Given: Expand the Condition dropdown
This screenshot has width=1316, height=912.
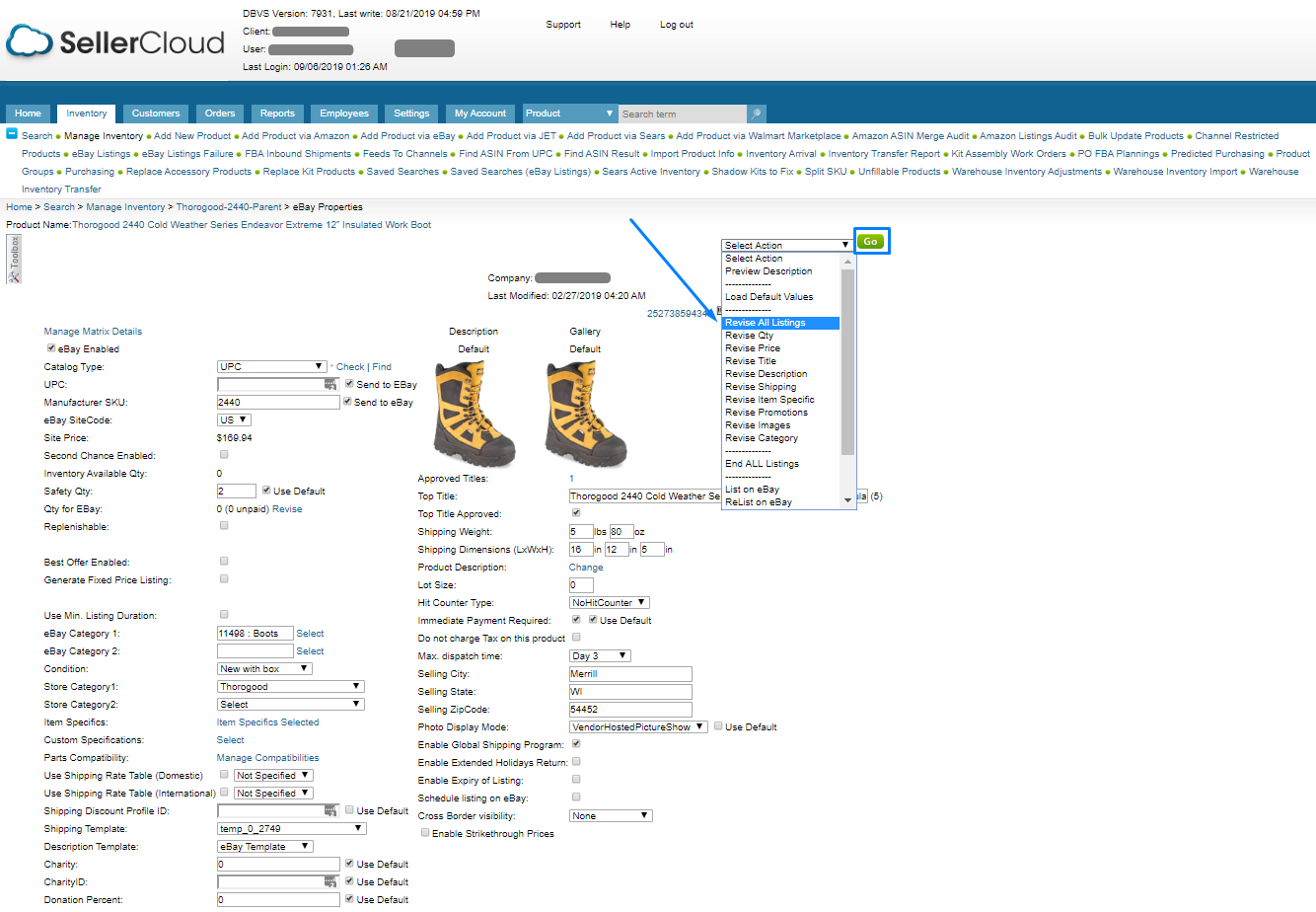Looking at the screenshot, I should click(x=264, y=668).
